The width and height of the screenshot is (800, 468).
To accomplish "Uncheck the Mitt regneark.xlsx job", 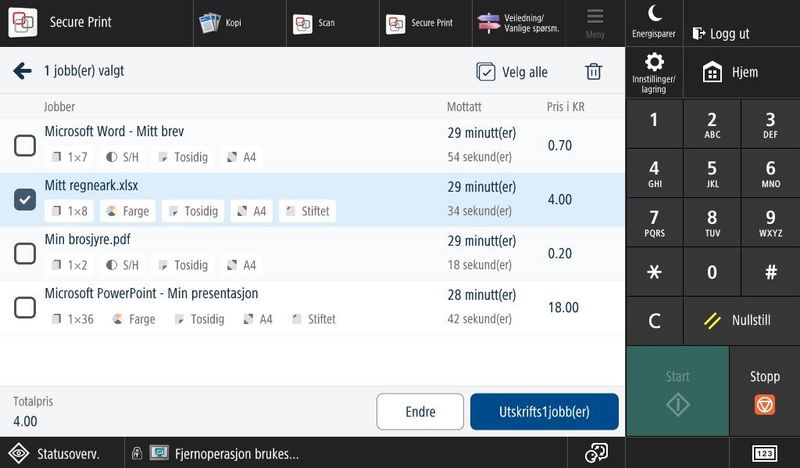I will click(25, 200).
